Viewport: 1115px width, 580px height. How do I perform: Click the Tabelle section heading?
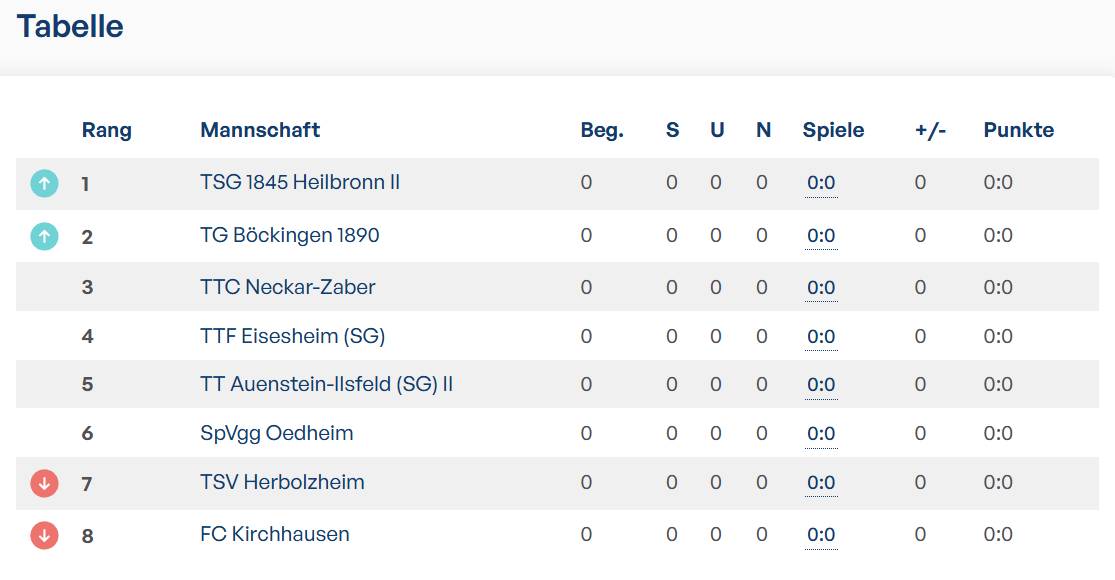pyautogui.click(x=70, y=26)
